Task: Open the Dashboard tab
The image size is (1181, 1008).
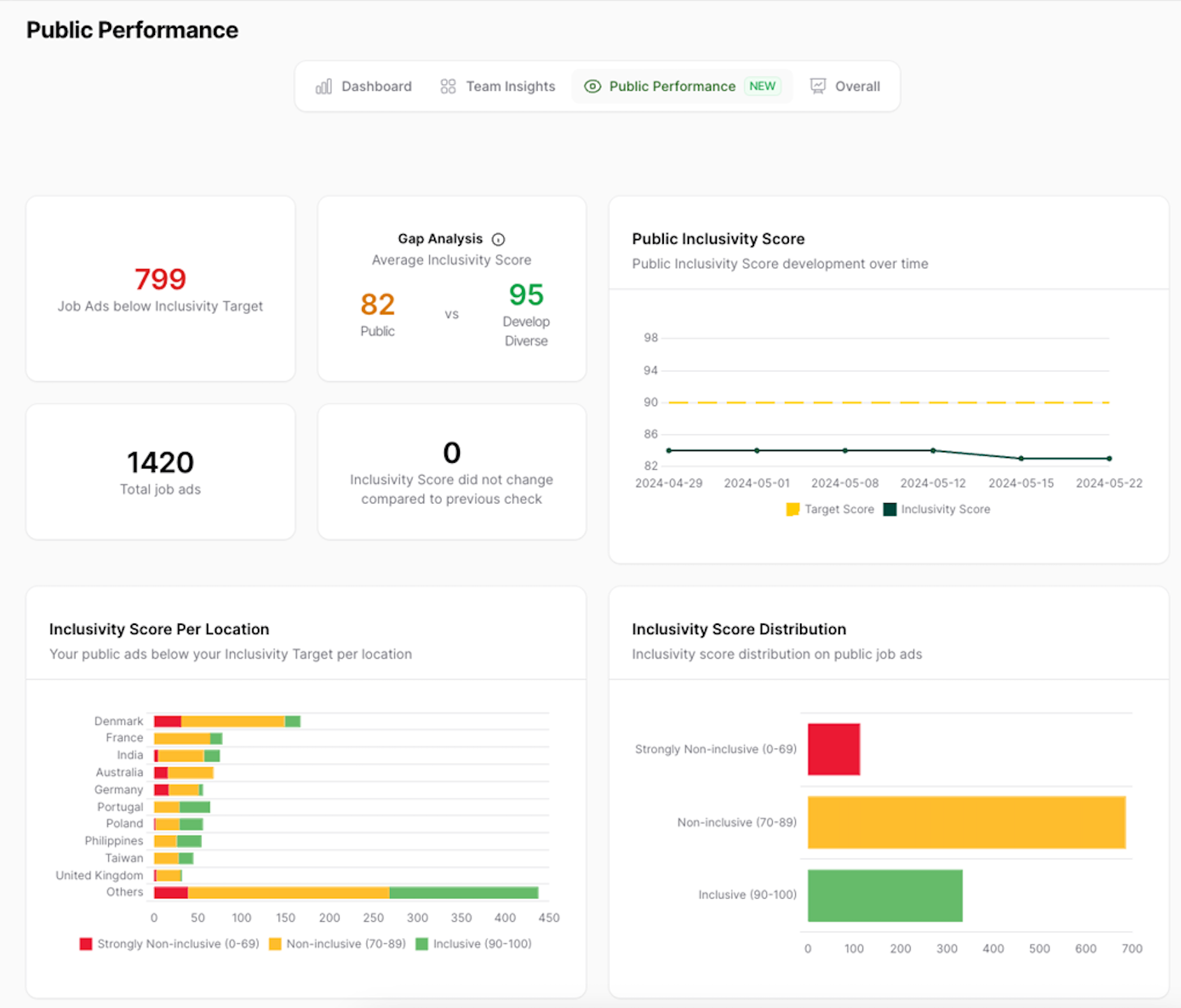Action: coord(376,87)
